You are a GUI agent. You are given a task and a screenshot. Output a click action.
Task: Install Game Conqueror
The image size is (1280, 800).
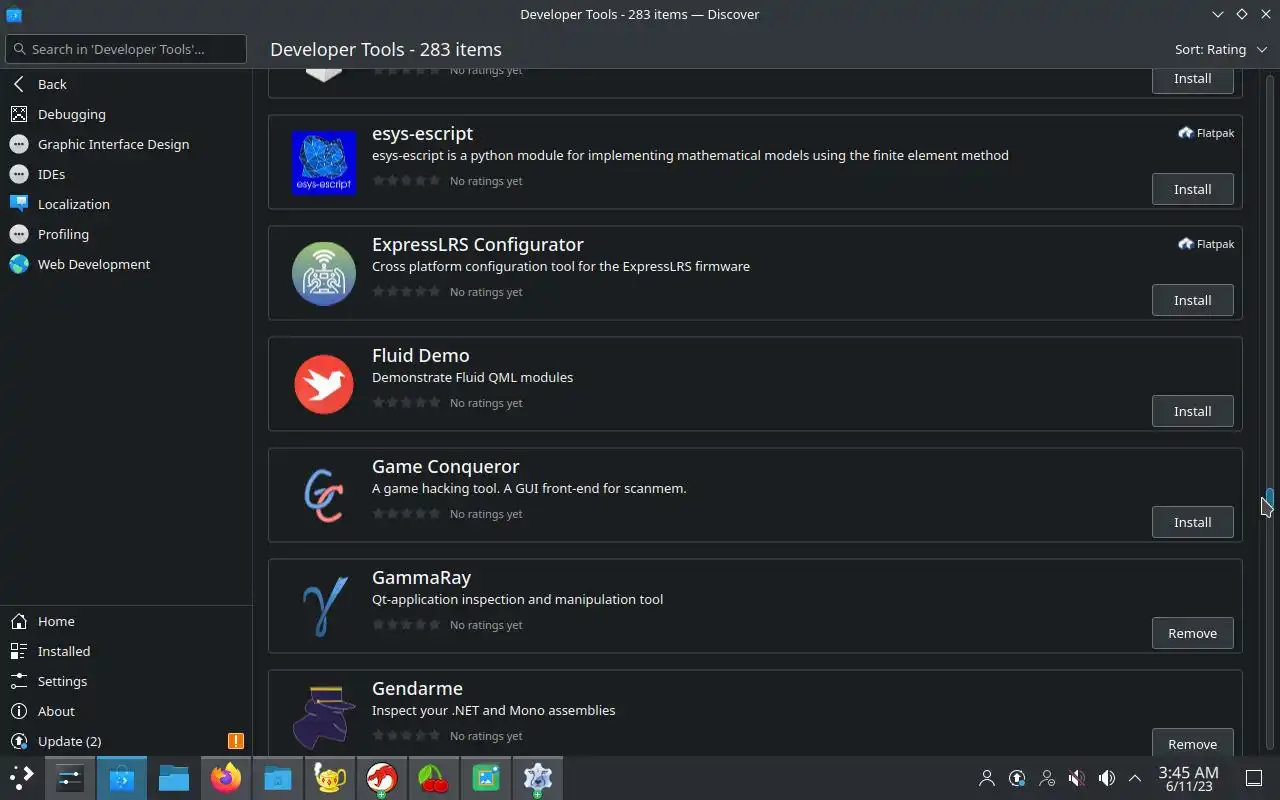coord(1192,522)
